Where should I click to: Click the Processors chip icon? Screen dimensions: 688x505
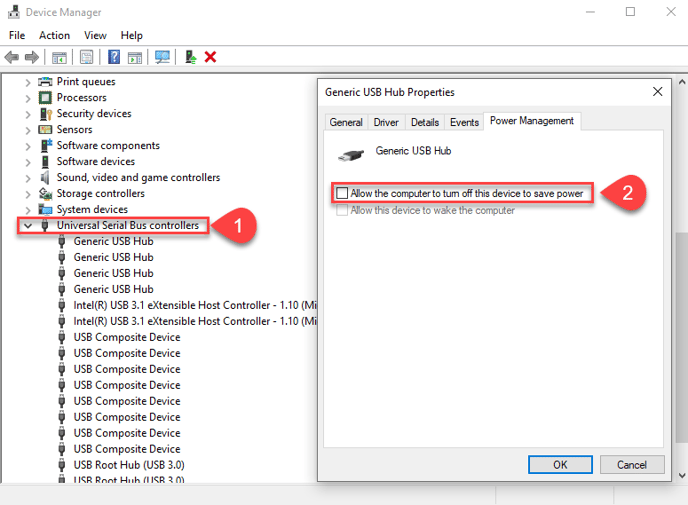pyautogui.click(x=45, y=97)
